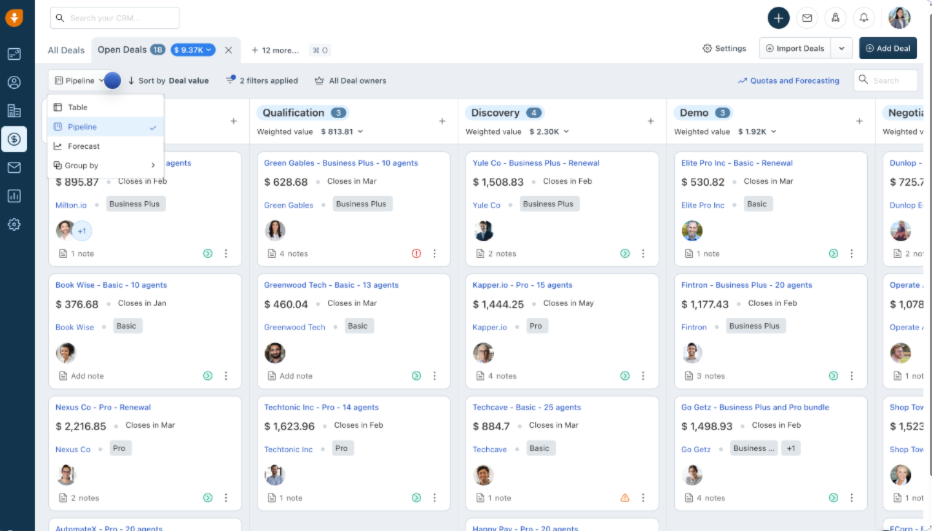Add deal to Discovery stage plus icon
The height and width of the screenshot is (531, 932).
(x=651, y=121)
